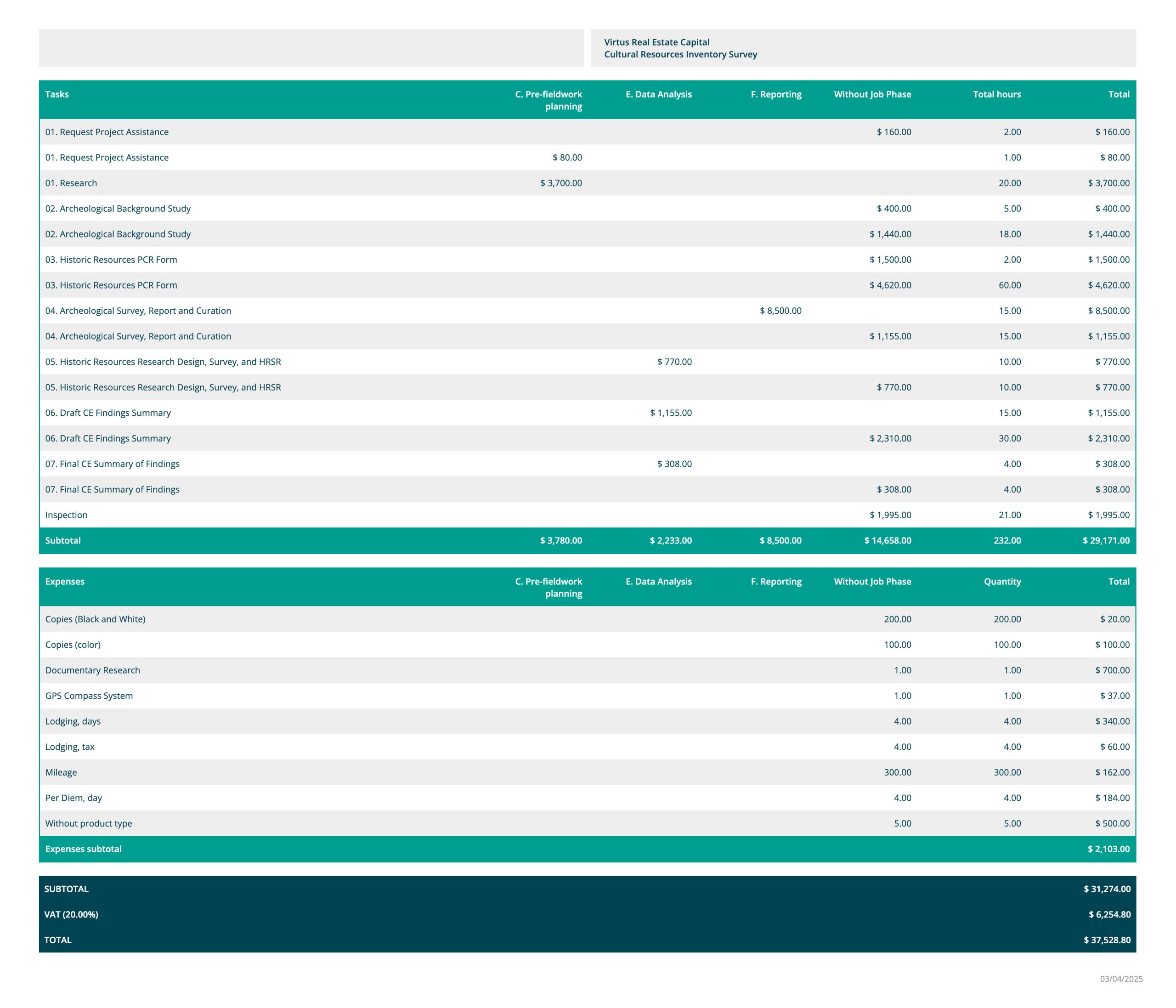Click the first C. Pre-fieldwork planning header

(548, 100)
